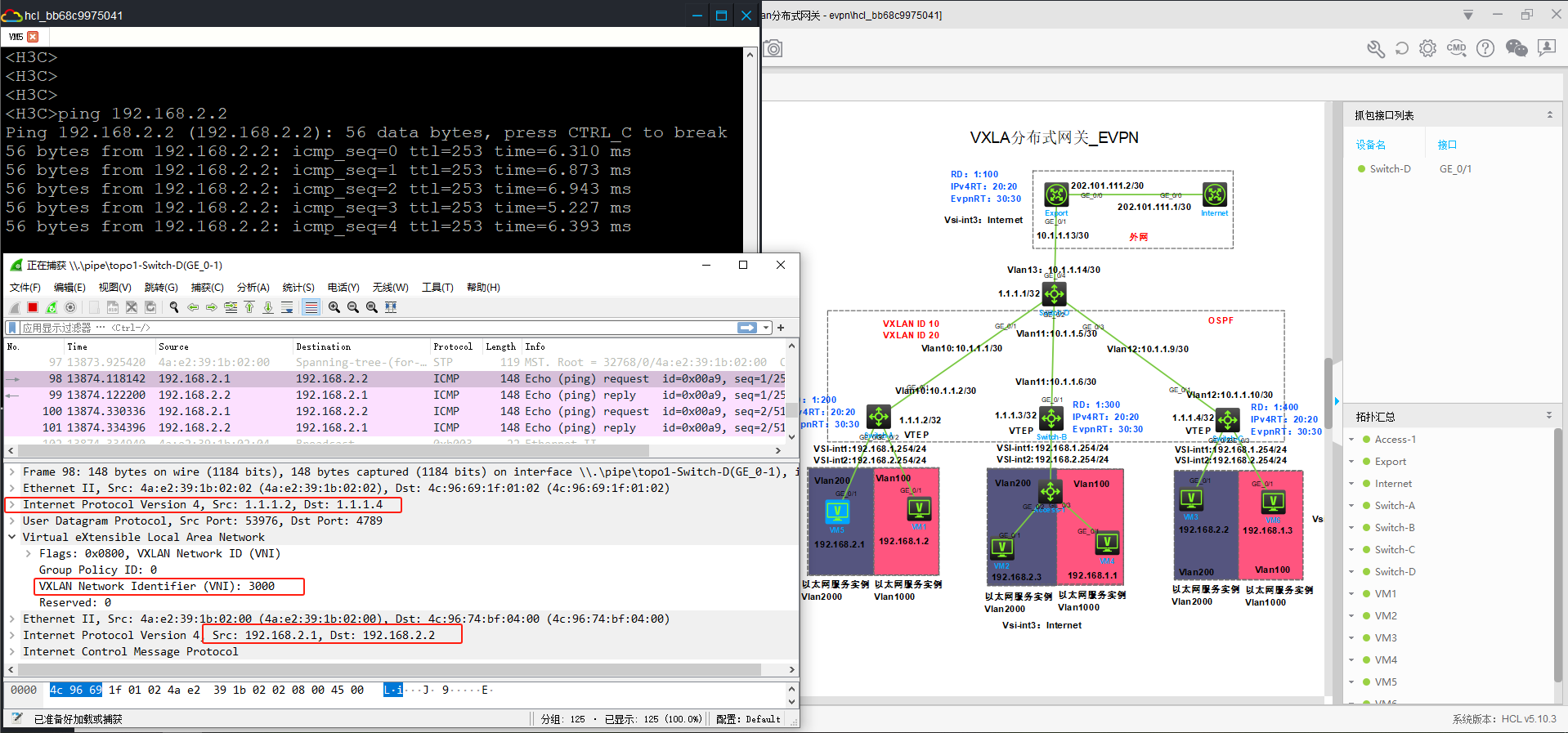This screenshot has height=733, width=1568.
Task: Click the camera snapshot icon in HCL
Action: pos(773,49)
